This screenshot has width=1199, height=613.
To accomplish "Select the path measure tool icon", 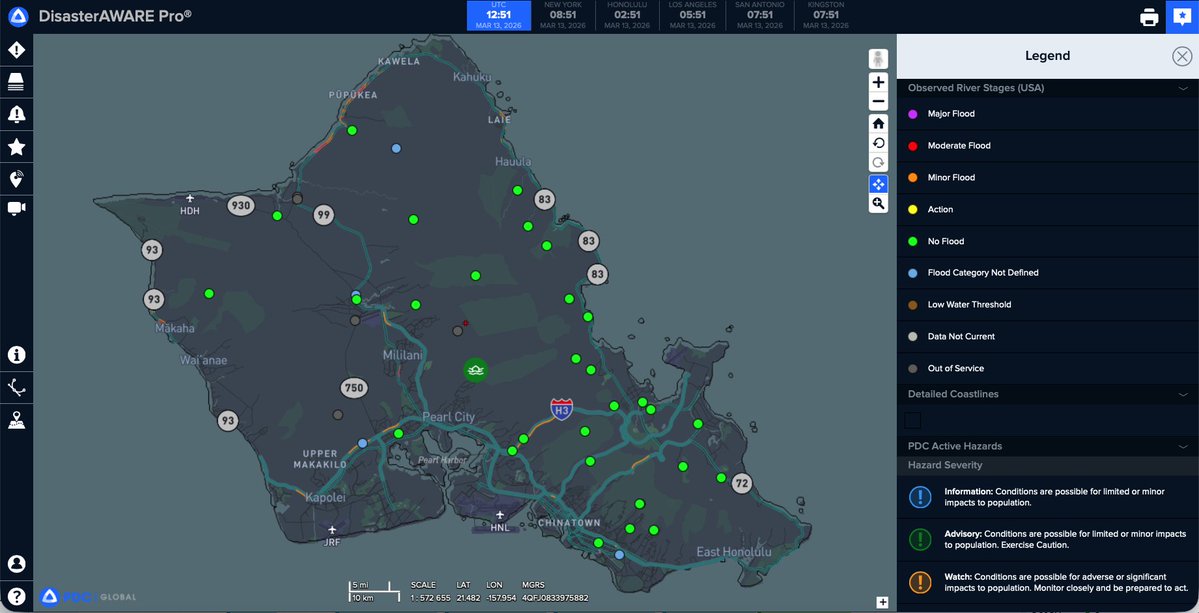I will point(17,388).
